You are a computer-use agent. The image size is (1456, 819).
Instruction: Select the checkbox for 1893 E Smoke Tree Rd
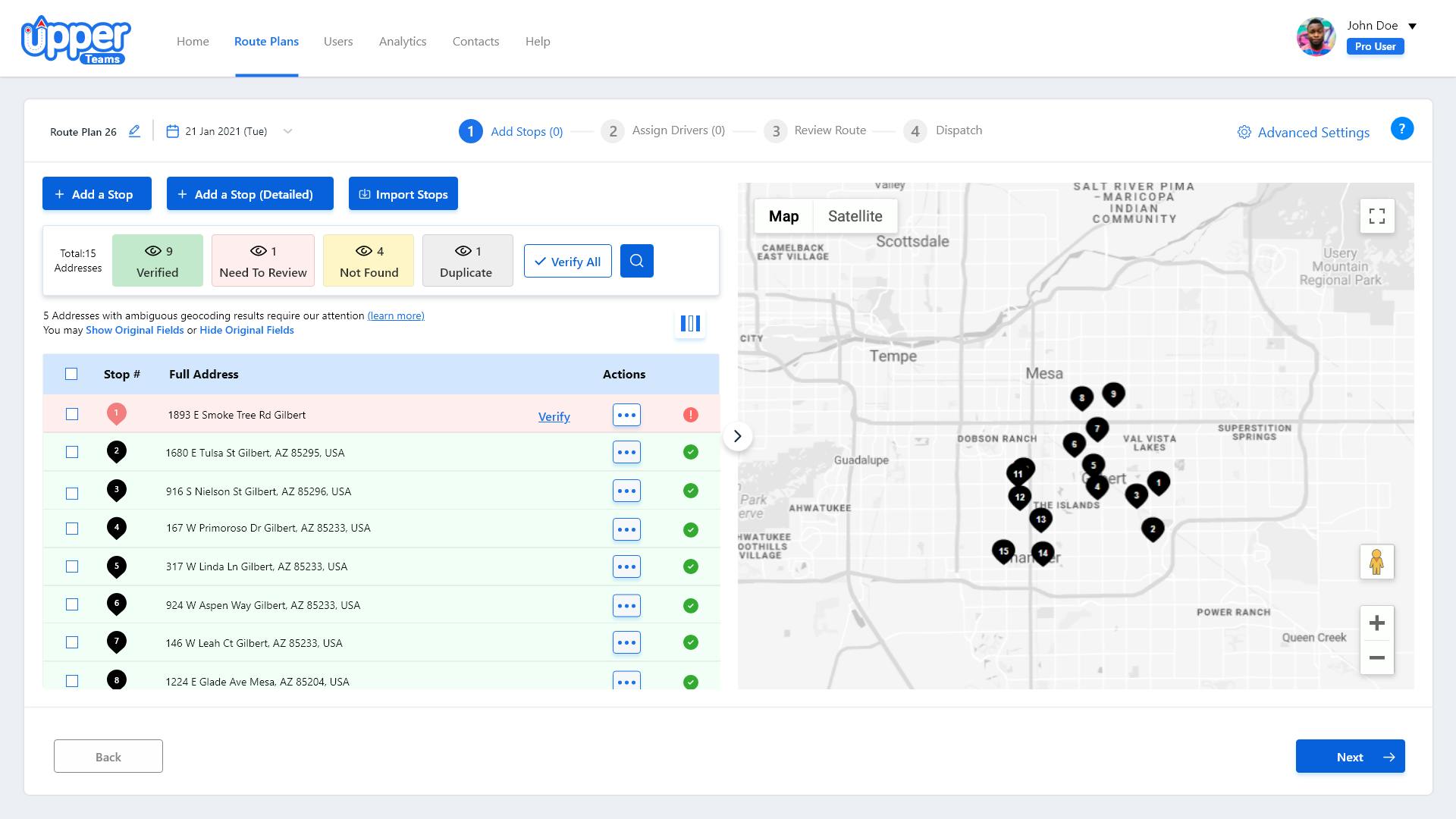point(72,414)
